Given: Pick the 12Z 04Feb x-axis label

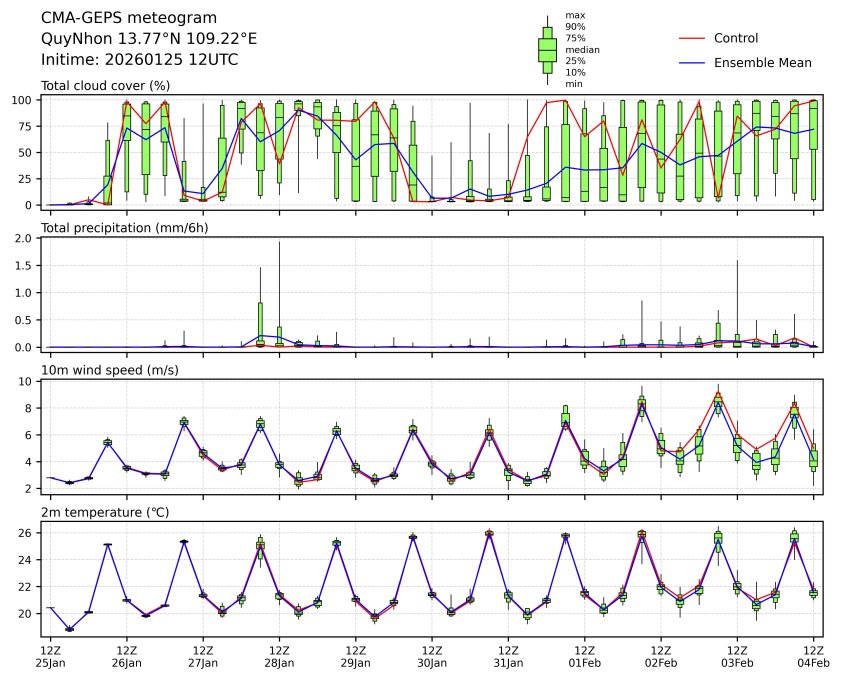Looking at the screenshot, I should pyautogui.click(x=813, y=655).
